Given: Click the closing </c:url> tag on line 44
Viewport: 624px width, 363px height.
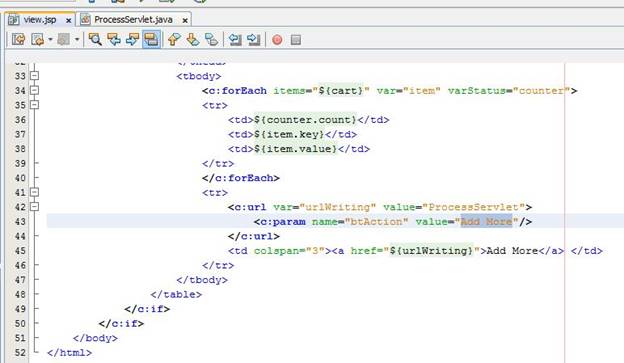Looking at the screenshot, I should pos(254,236).
